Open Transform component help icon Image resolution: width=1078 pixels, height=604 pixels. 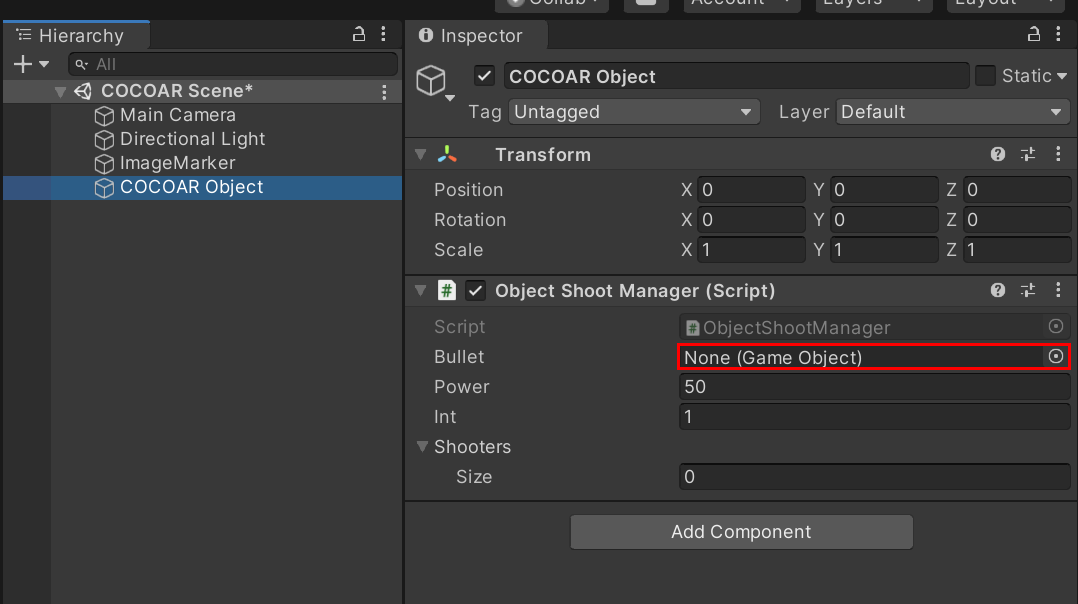pyautogui.click(x=998, y=155)
